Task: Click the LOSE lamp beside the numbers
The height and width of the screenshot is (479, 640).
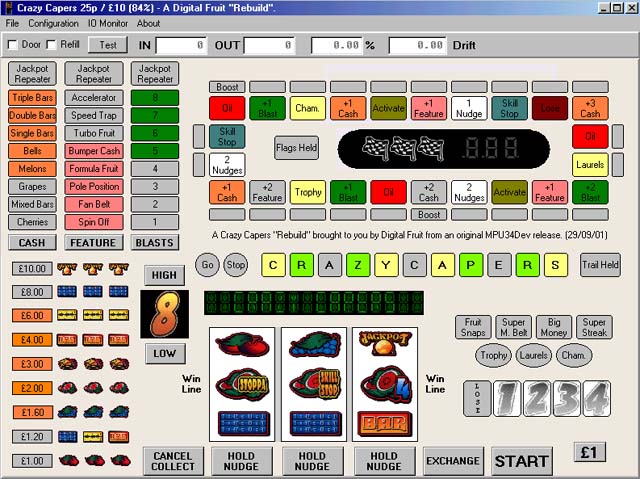Action: tap(477, 398)
